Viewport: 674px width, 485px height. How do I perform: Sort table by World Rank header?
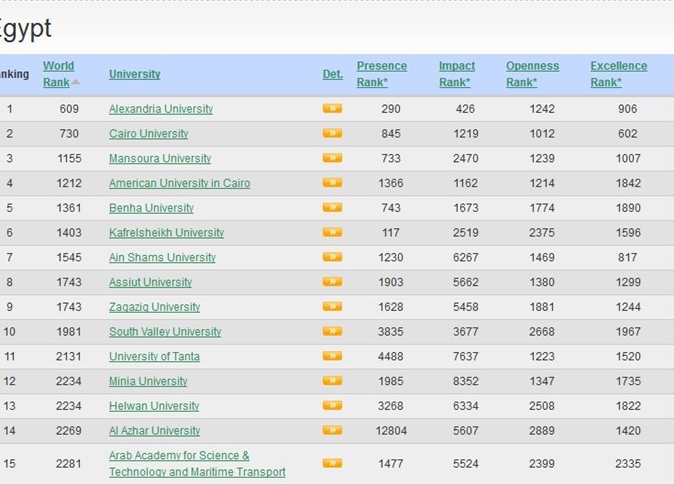click(x=58, y=74)
